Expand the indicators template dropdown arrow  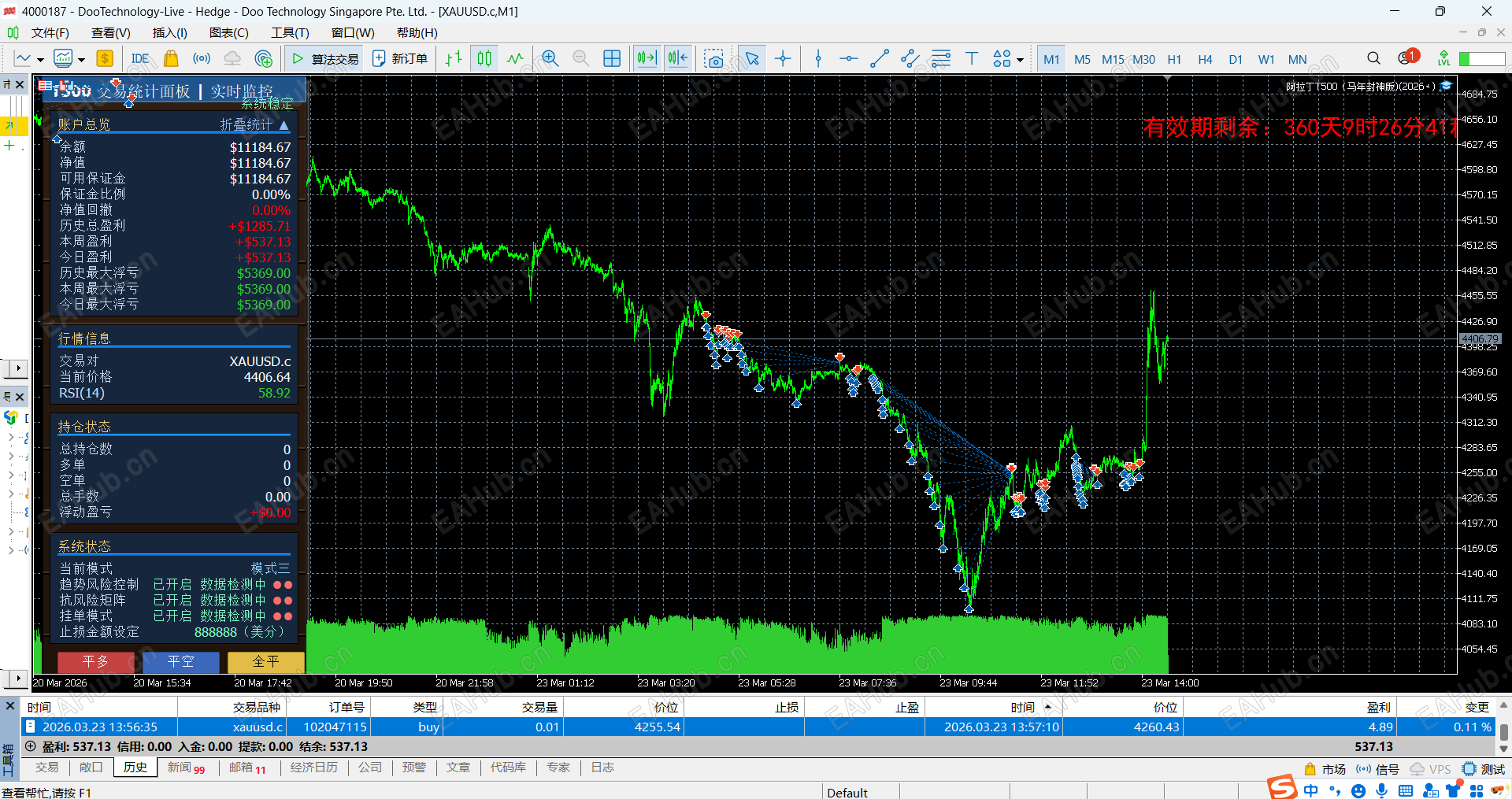click(x=81, y=60)
